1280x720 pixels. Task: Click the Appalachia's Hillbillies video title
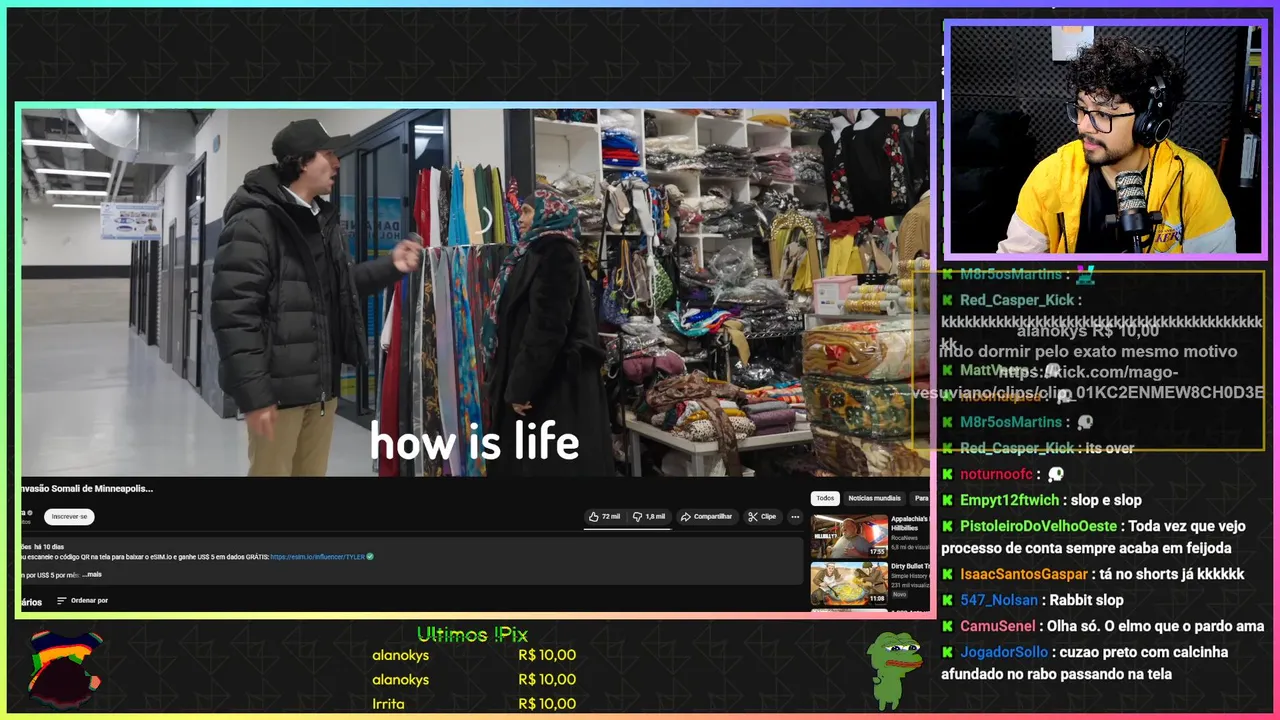[910, 524]
